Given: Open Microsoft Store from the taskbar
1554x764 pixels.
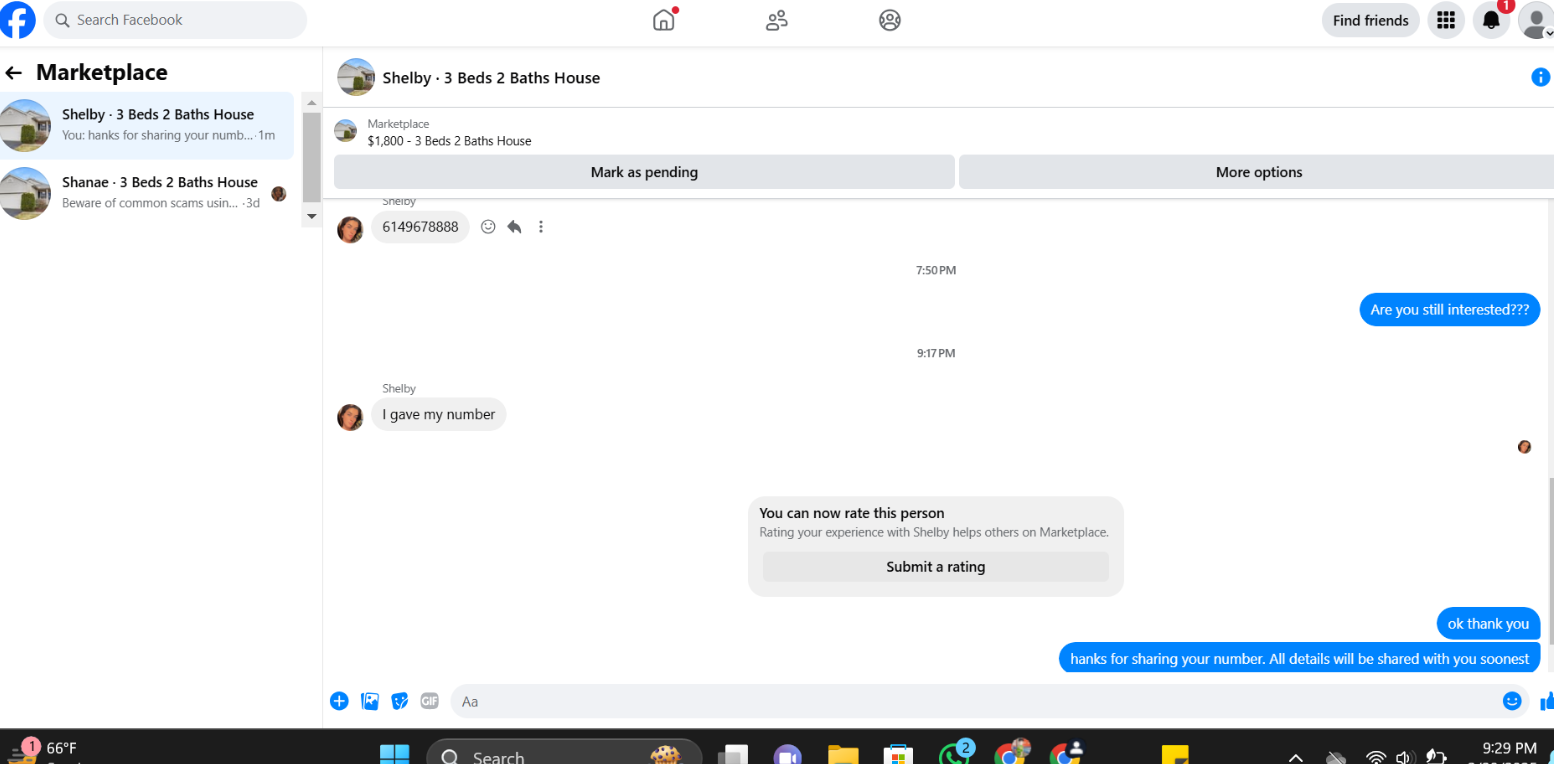Looking at the screenshot, I should pos(898,754).
